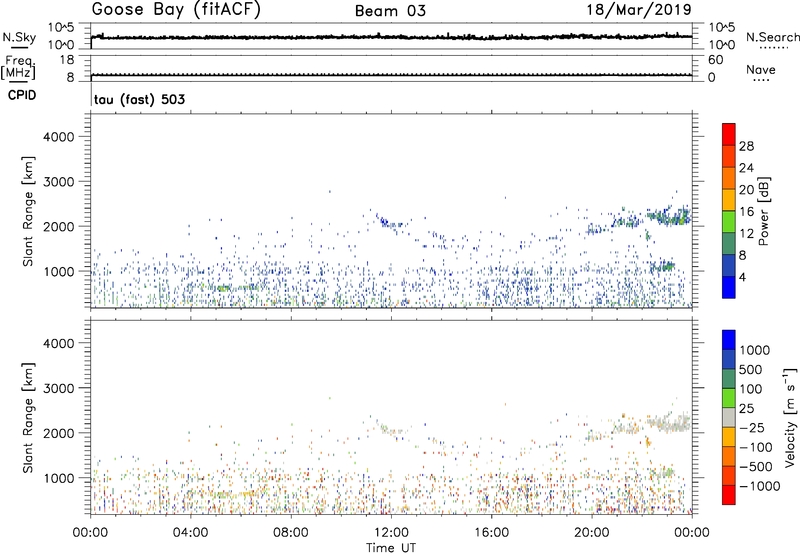Viewport: 800px width, 554px height.
Task: Click the frequency trace line
Action: (x=391, y=75)
